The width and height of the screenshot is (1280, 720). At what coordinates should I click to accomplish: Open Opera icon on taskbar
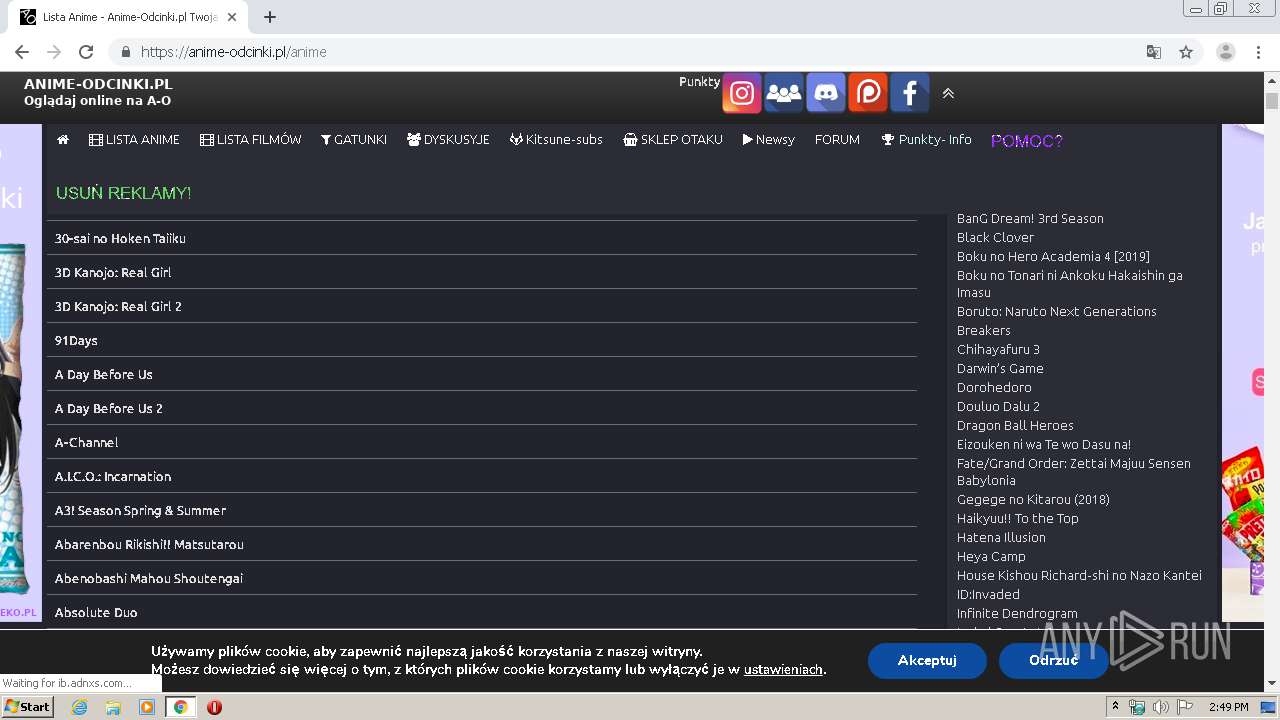coord(214,707)
